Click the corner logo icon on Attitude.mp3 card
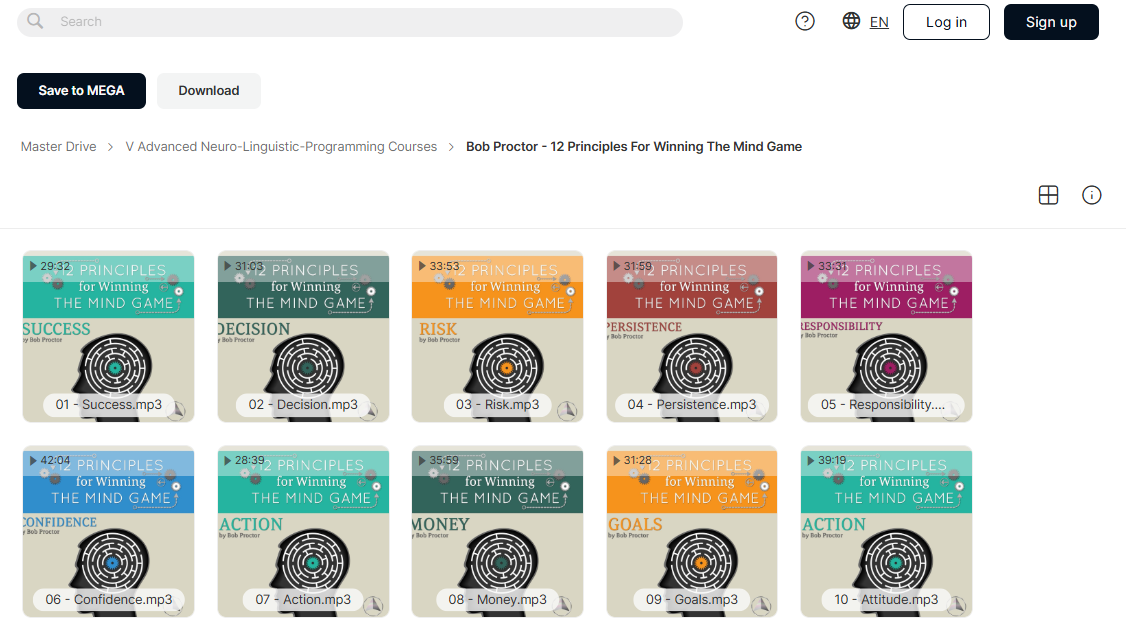 [956, 605]
